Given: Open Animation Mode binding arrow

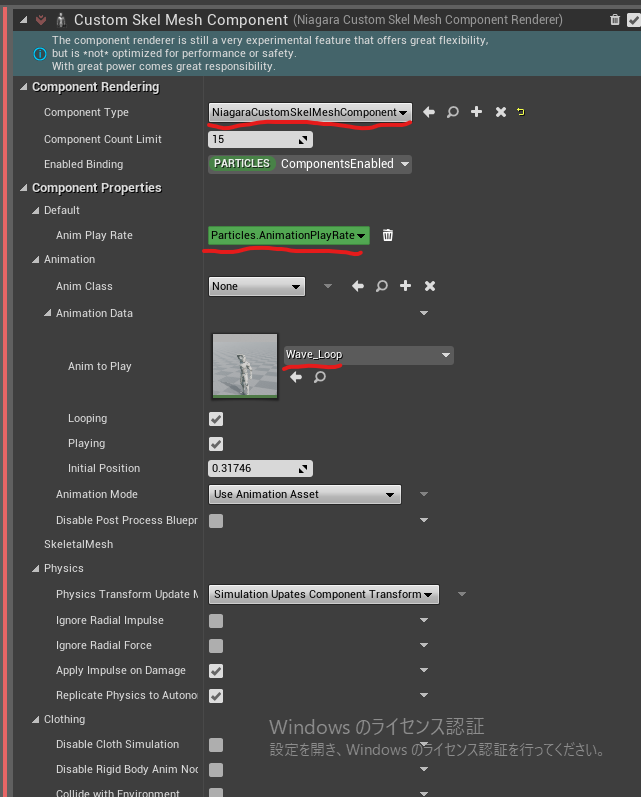Looking at the screenshot, I should point(424,494).
